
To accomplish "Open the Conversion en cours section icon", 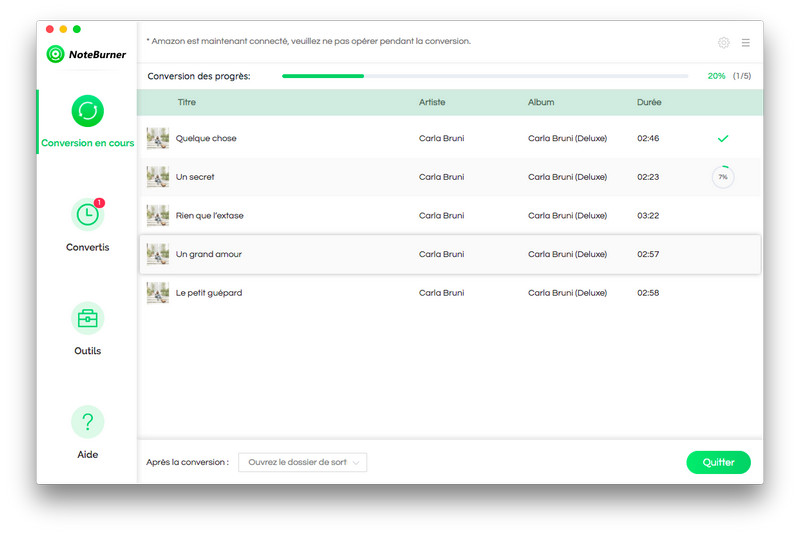I will 87,111.
